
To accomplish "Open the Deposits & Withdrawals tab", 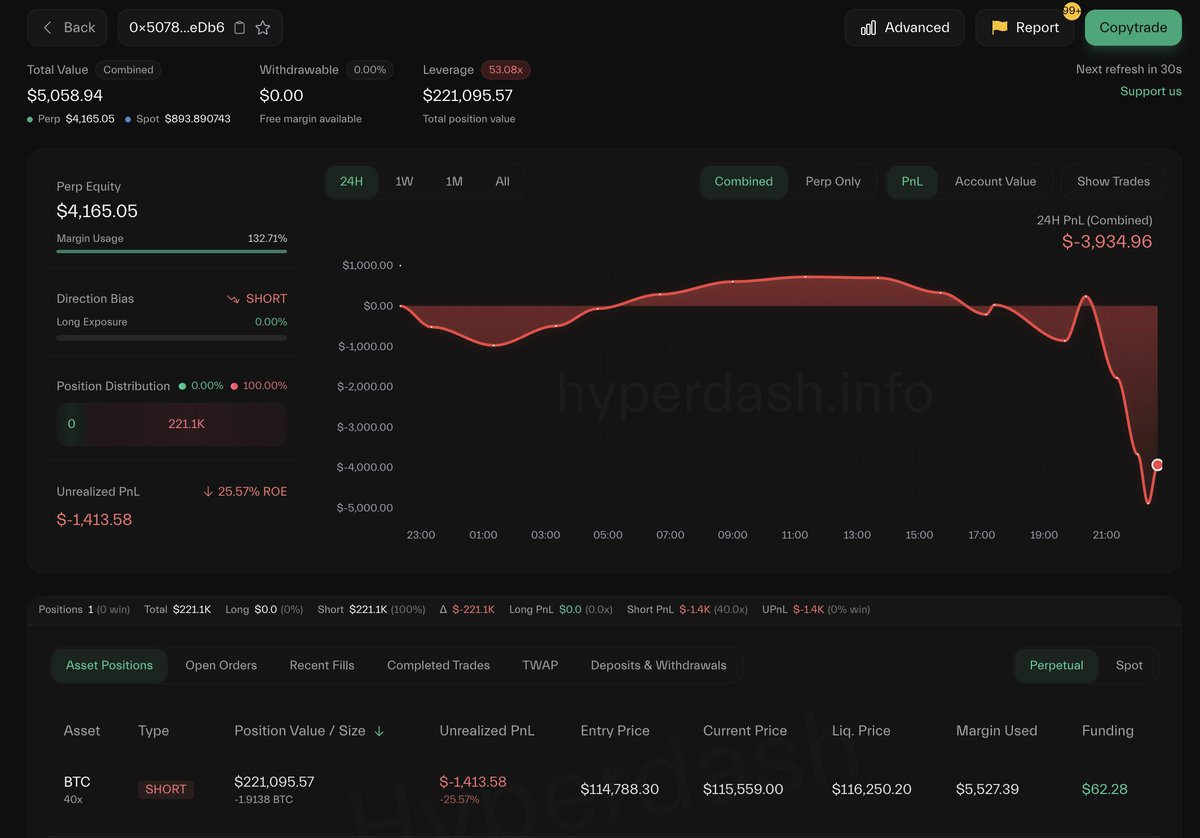I will coord(659,665).
